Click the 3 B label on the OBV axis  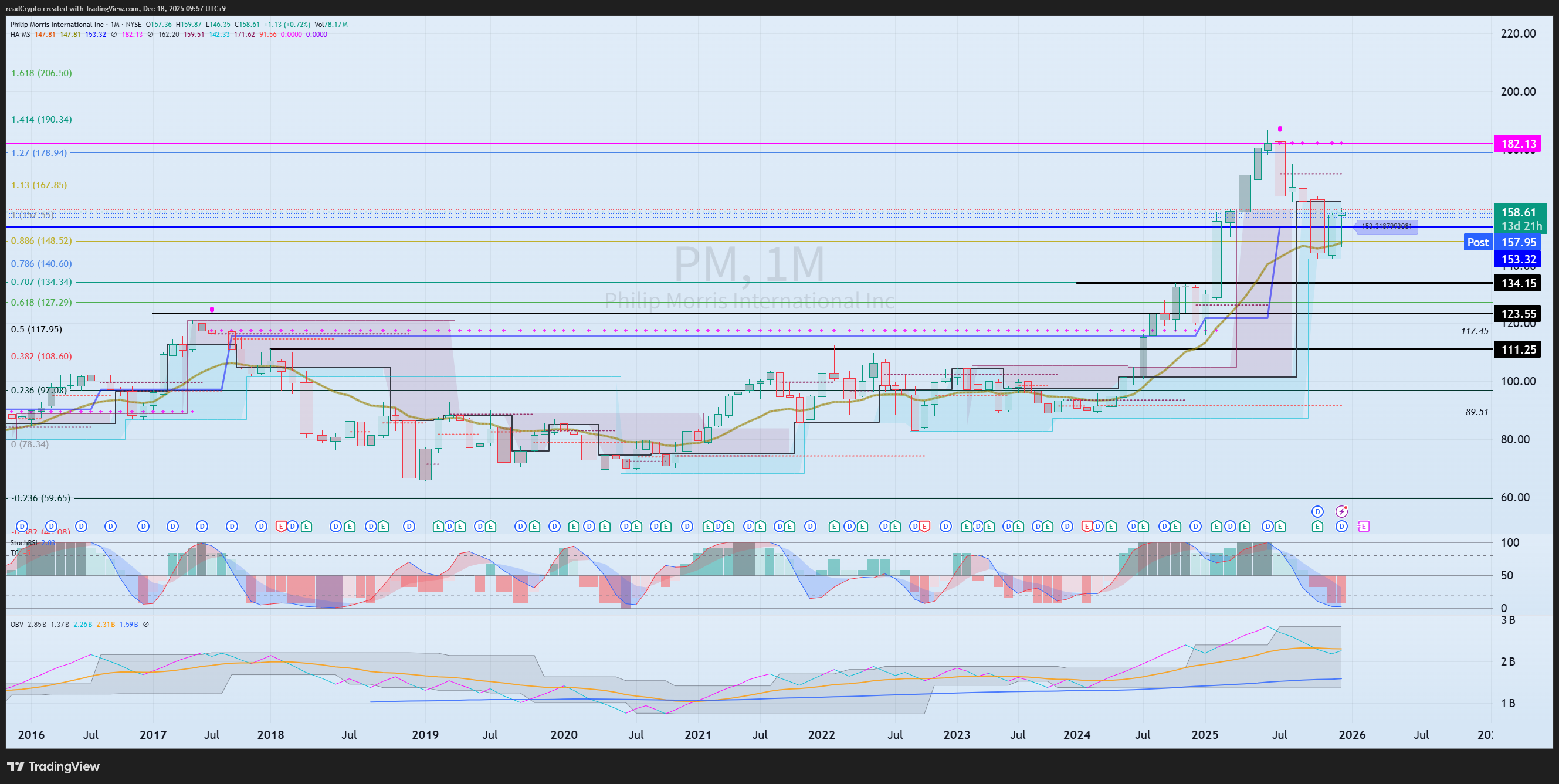[x=1507, y=619]
